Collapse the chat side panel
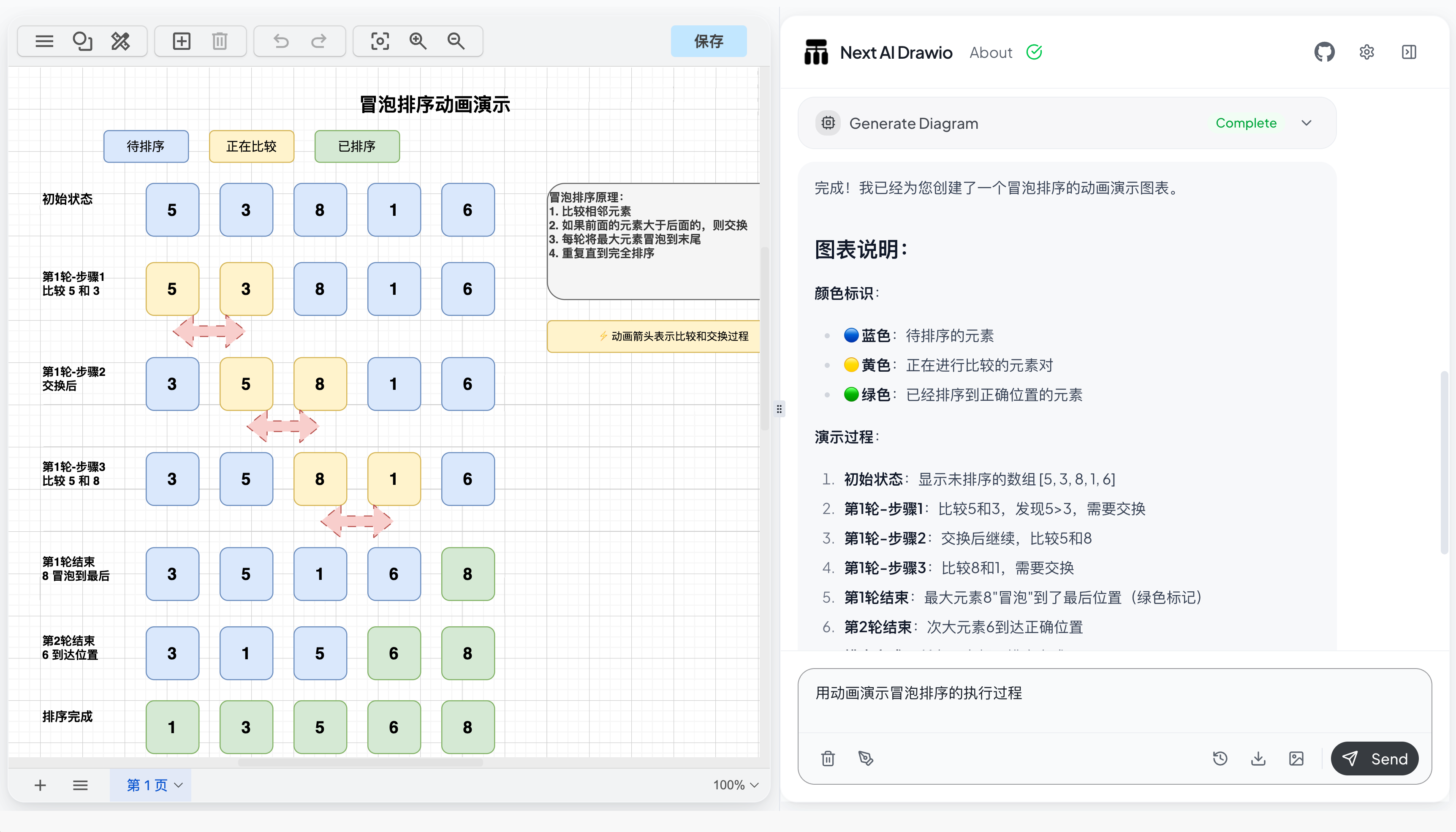 1409,52
